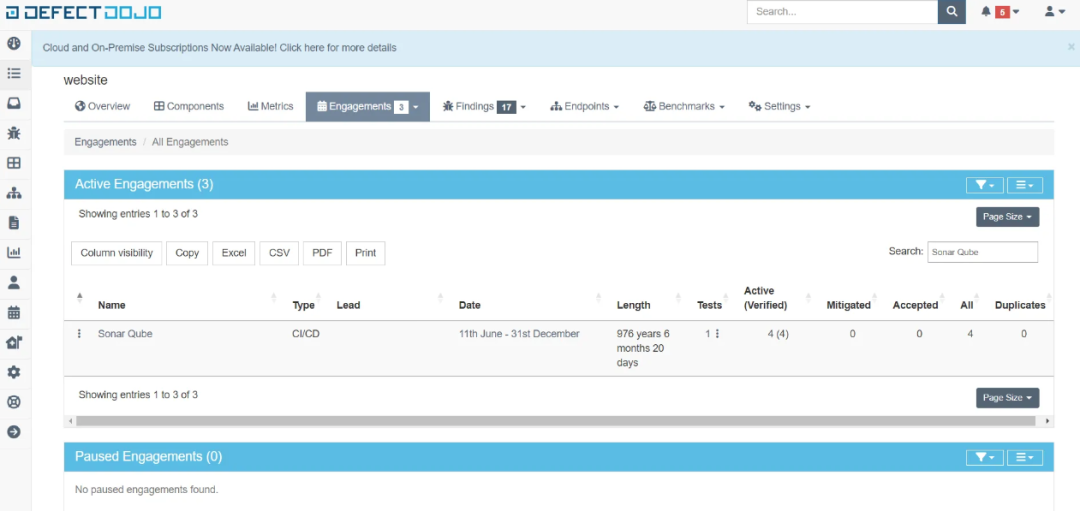Click the subscriptions announcement link text
Viewport: 1080px width, 511px height.
click(x=219, y=48)
